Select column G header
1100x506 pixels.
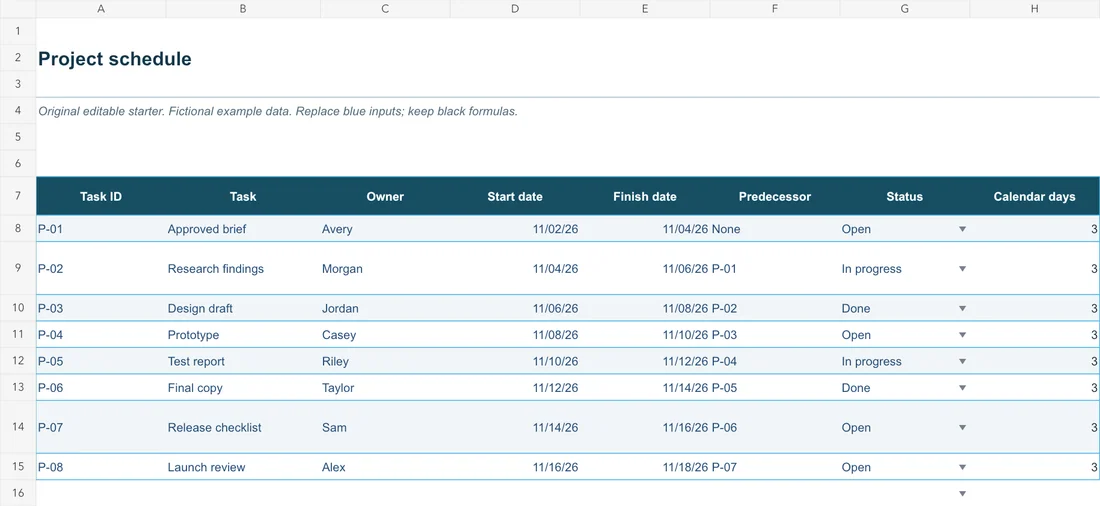904,8
